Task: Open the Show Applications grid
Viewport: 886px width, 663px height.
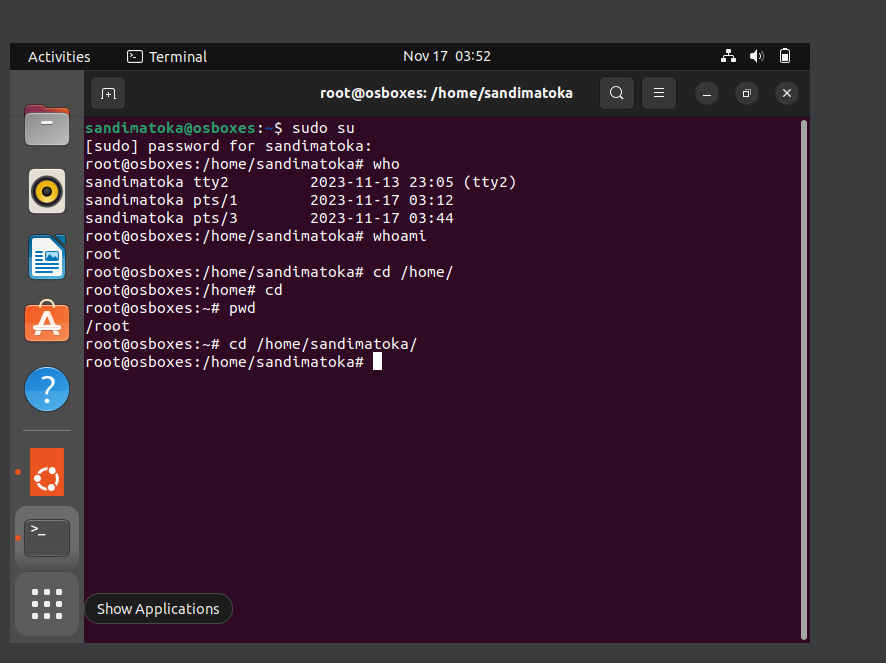Action: point(47,604)
